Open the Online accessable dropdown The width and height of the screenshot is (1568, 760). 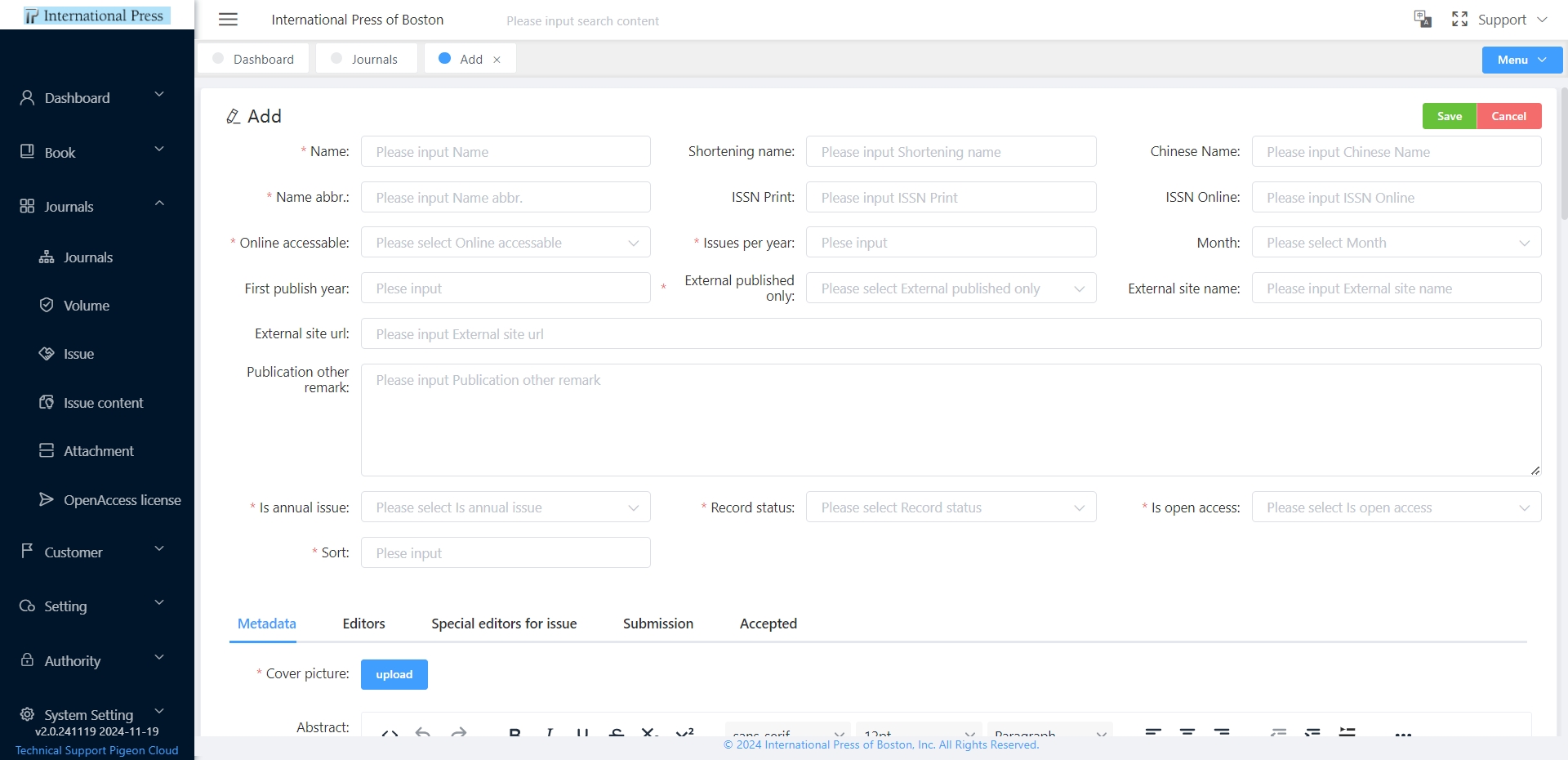[x=506, y=243]
